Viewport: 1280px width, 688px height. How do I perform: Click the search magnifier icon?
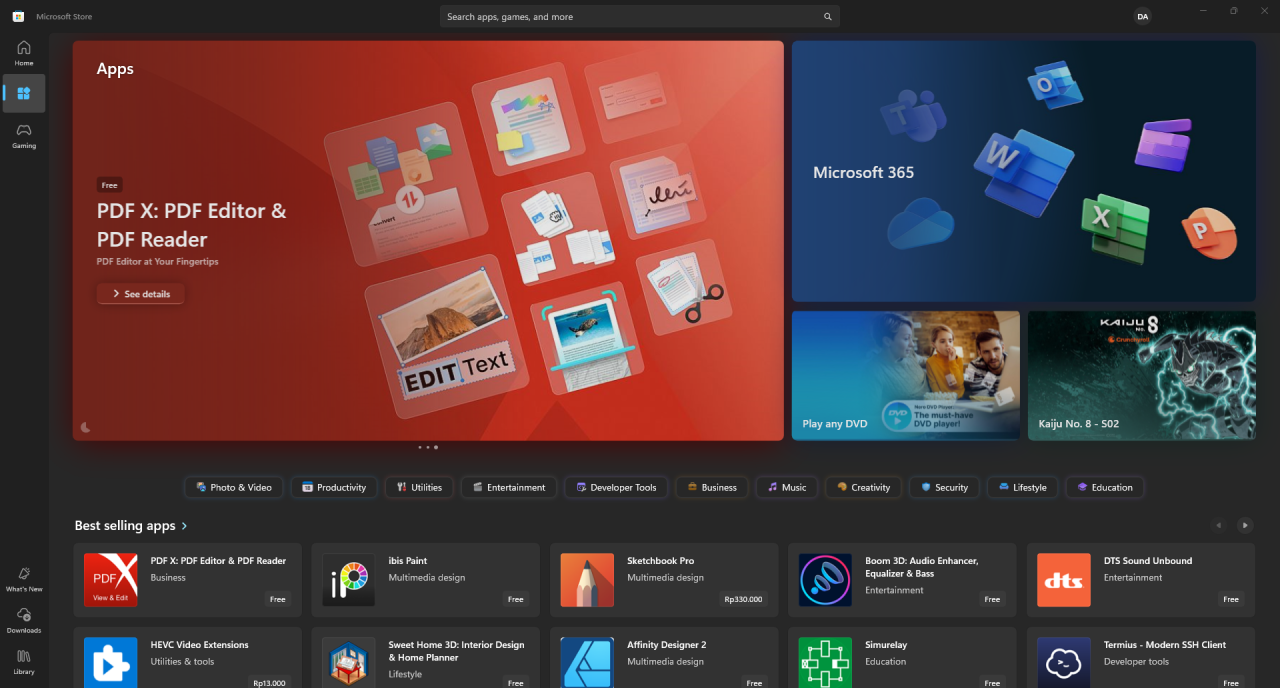point(828,16)
